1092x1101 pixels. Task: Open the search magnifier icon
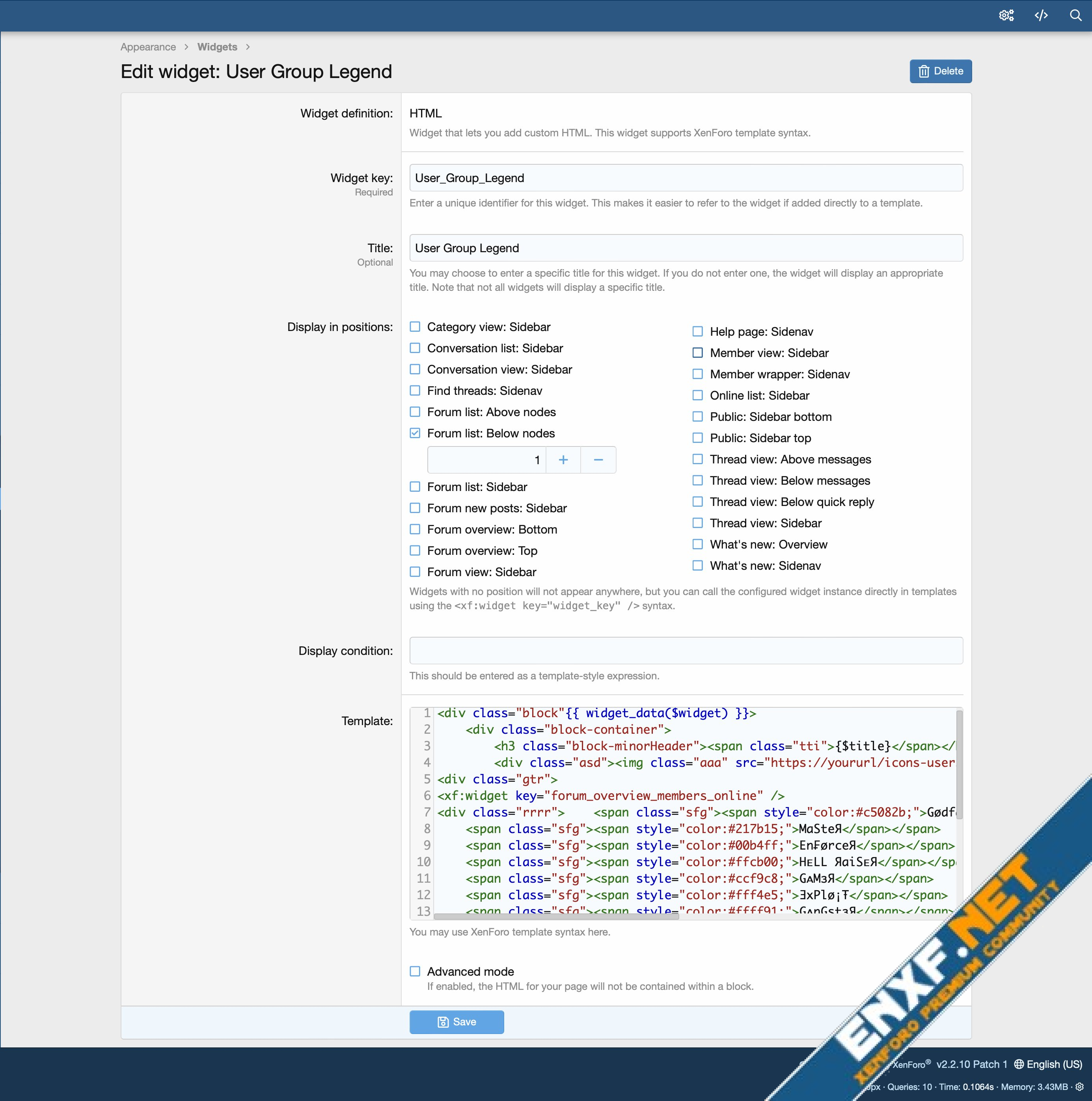[x=1075, y=15]
